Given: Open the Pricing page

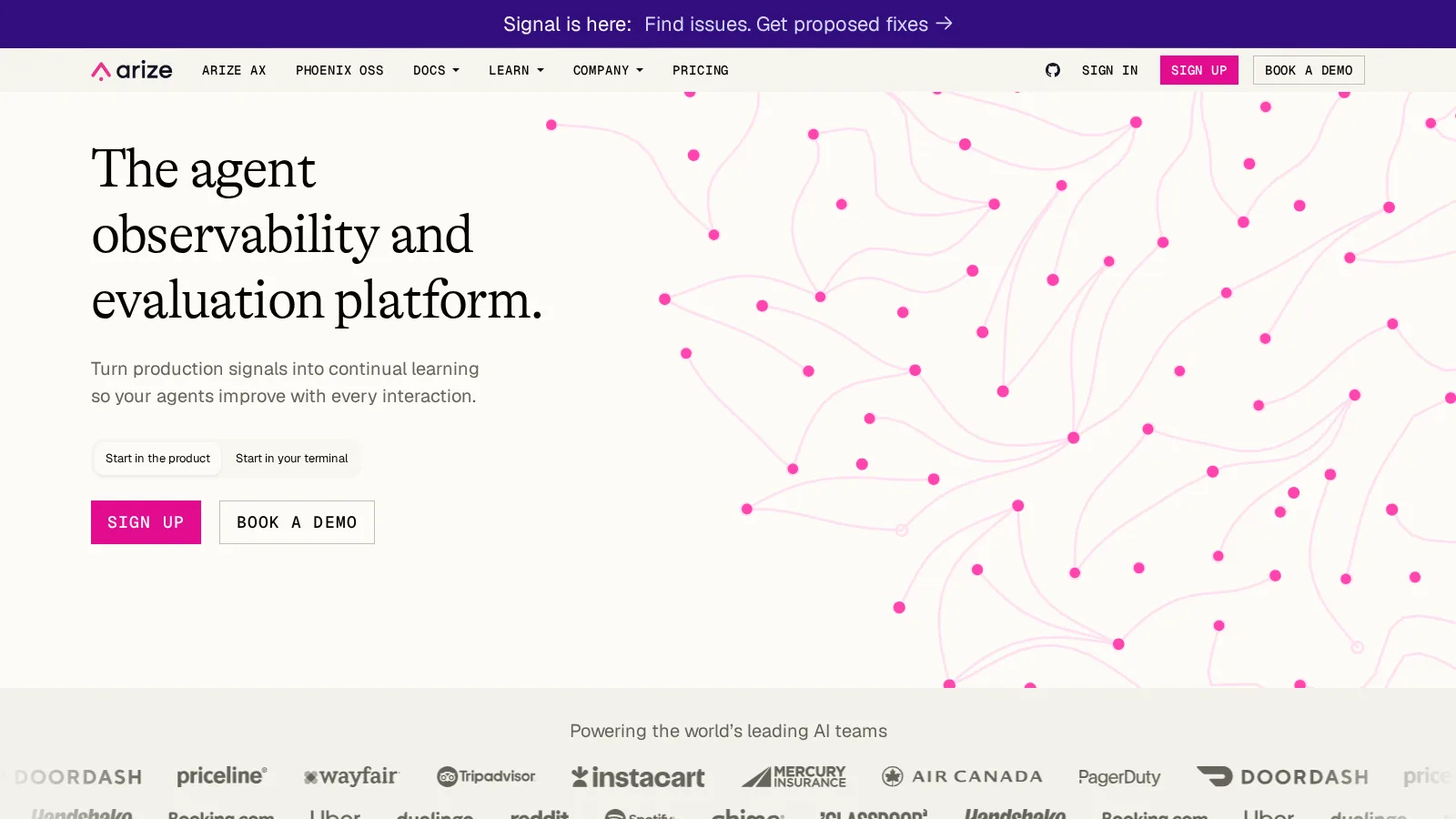Looking at the screenshot, I should (x=701, y=70).
